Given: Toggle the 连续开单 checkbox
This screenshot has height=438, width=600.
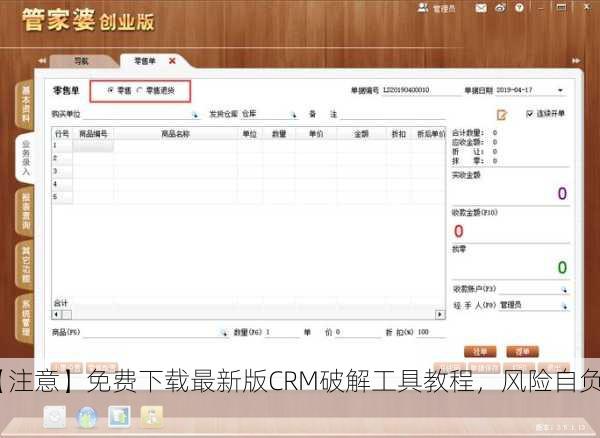Looking at the screenshot, I should [530, 114].
